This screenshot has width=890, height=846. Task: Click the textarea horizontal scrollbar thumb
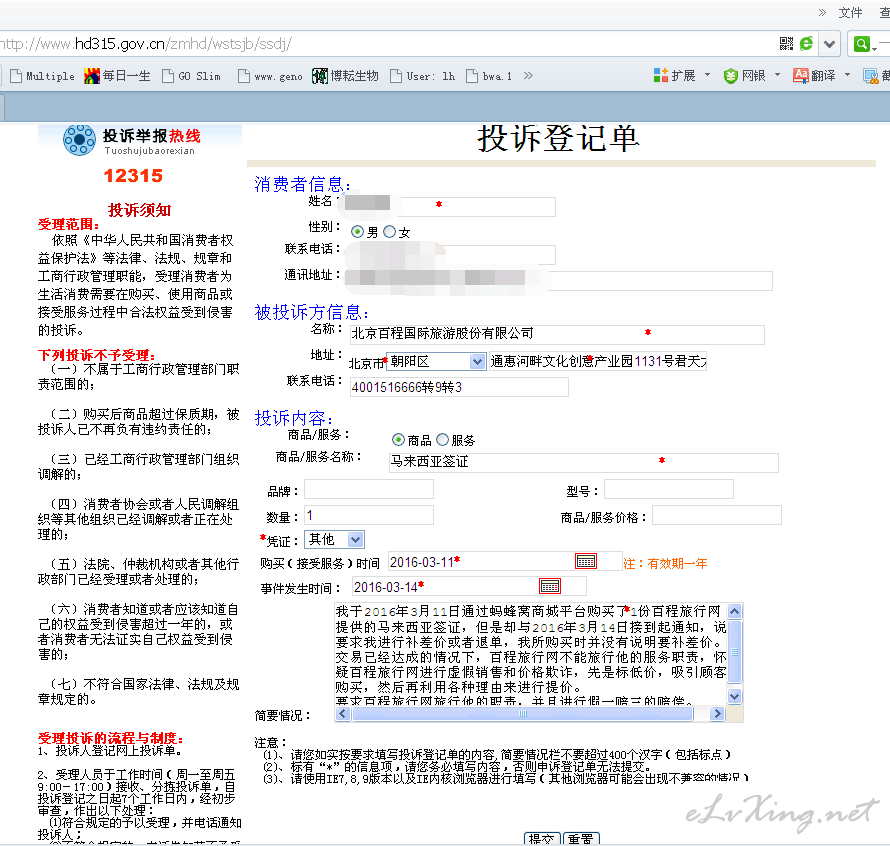[523, 714]
